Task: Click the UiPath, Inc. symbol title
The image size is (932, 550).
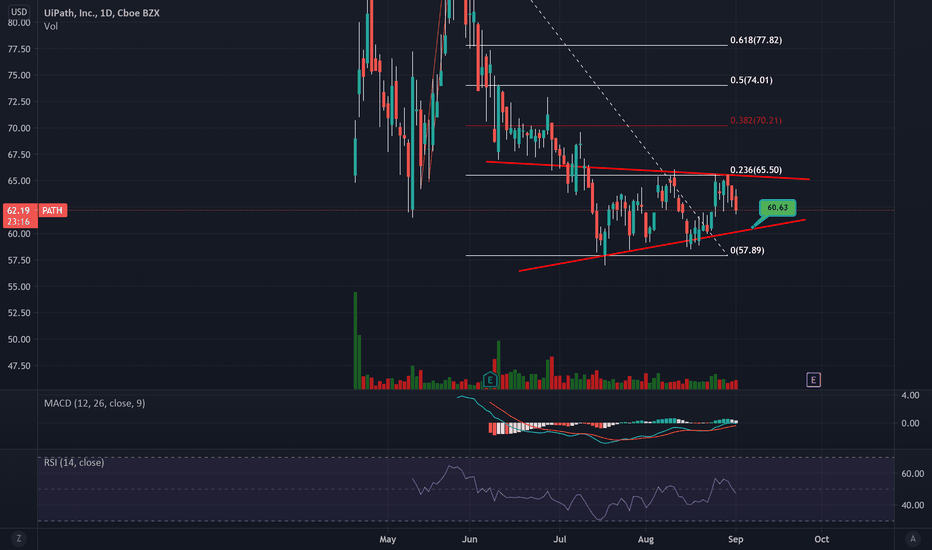Action: pyautogui.click(x=102, y=12)
